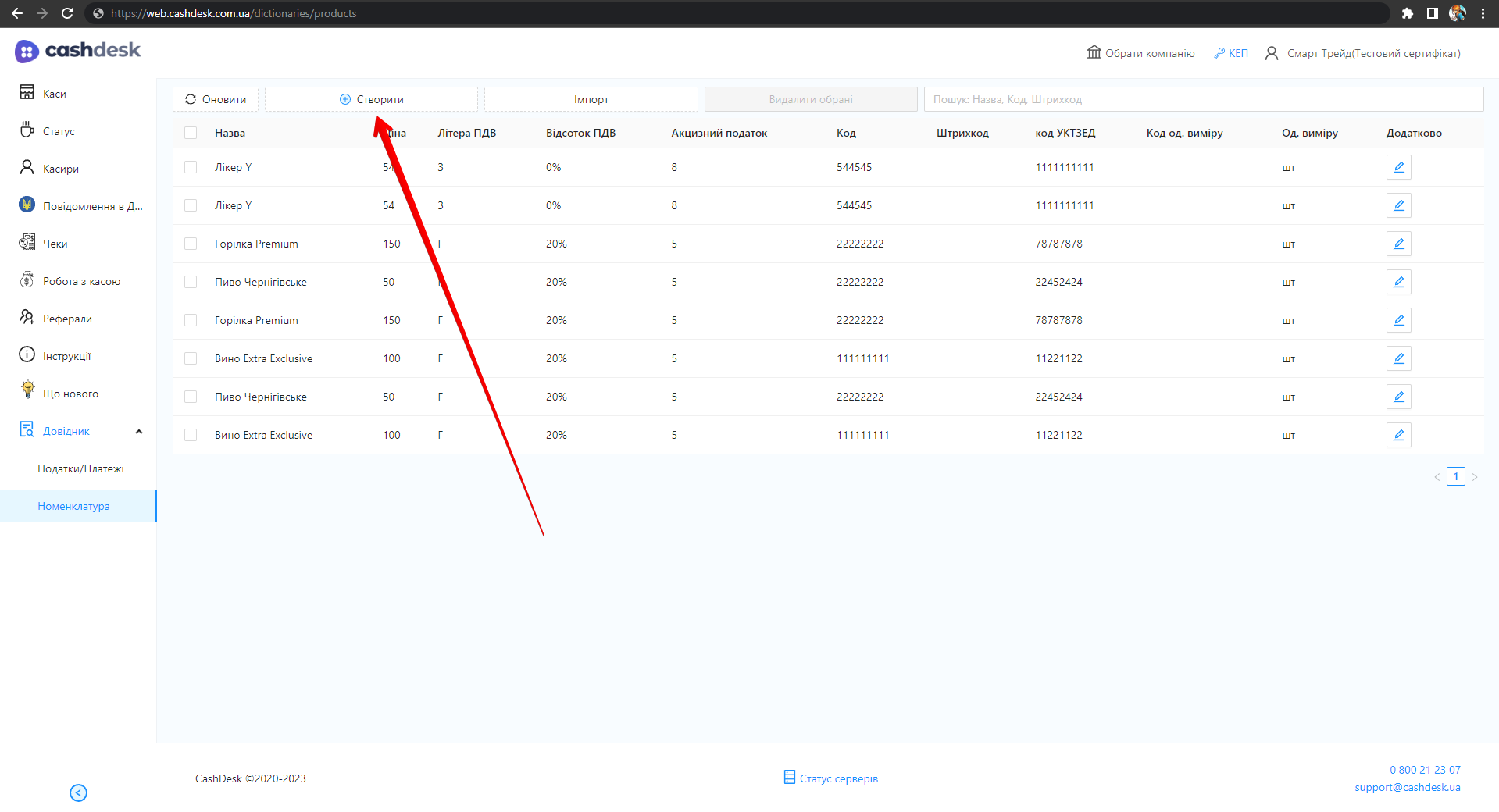Go to next page with pagination arrow

(x=1475, y=477)
